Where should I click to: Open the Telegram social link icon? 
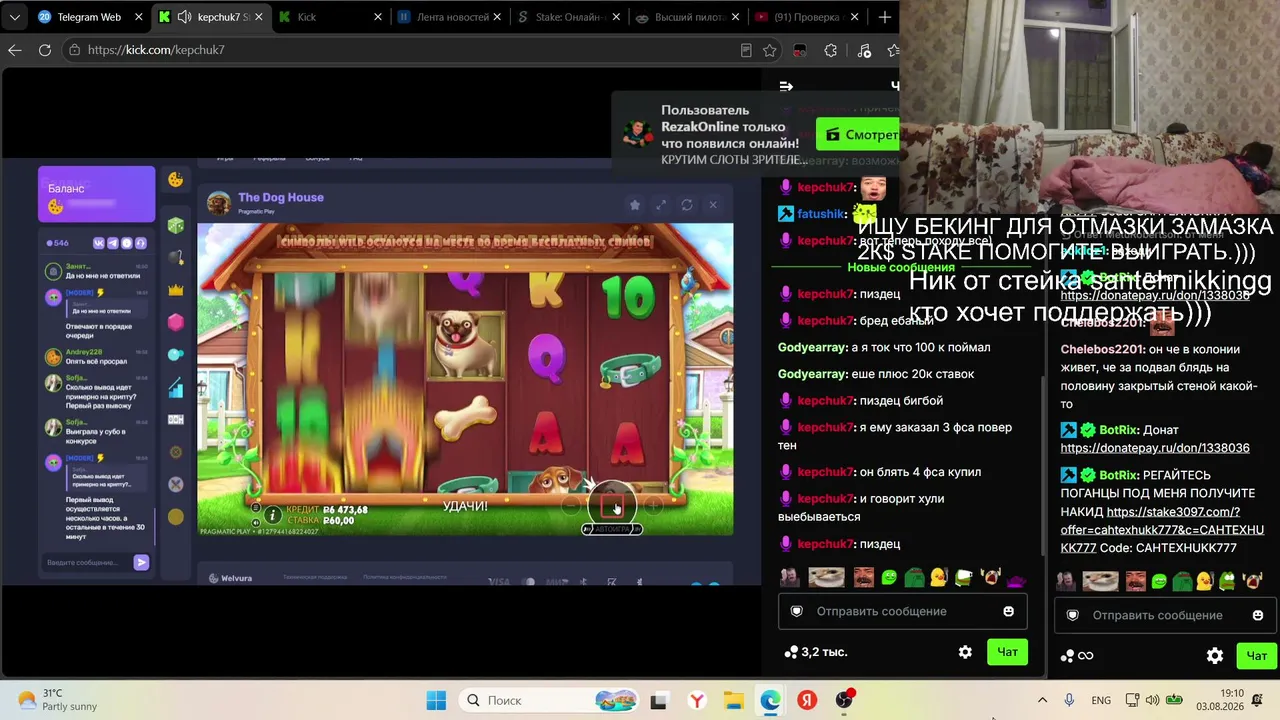pyautogui.click(x=113, y=243)
